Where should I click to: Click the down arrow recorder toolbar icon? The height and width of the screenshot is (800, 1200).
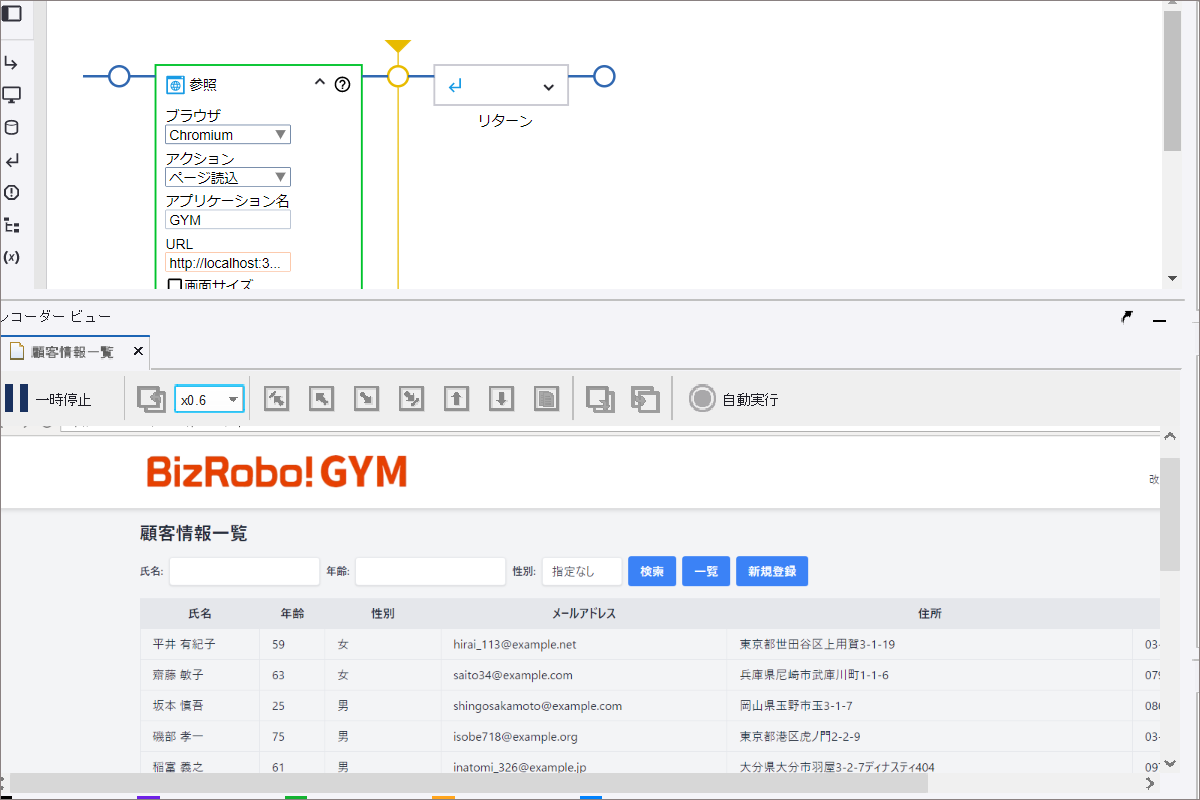[501, 399]
